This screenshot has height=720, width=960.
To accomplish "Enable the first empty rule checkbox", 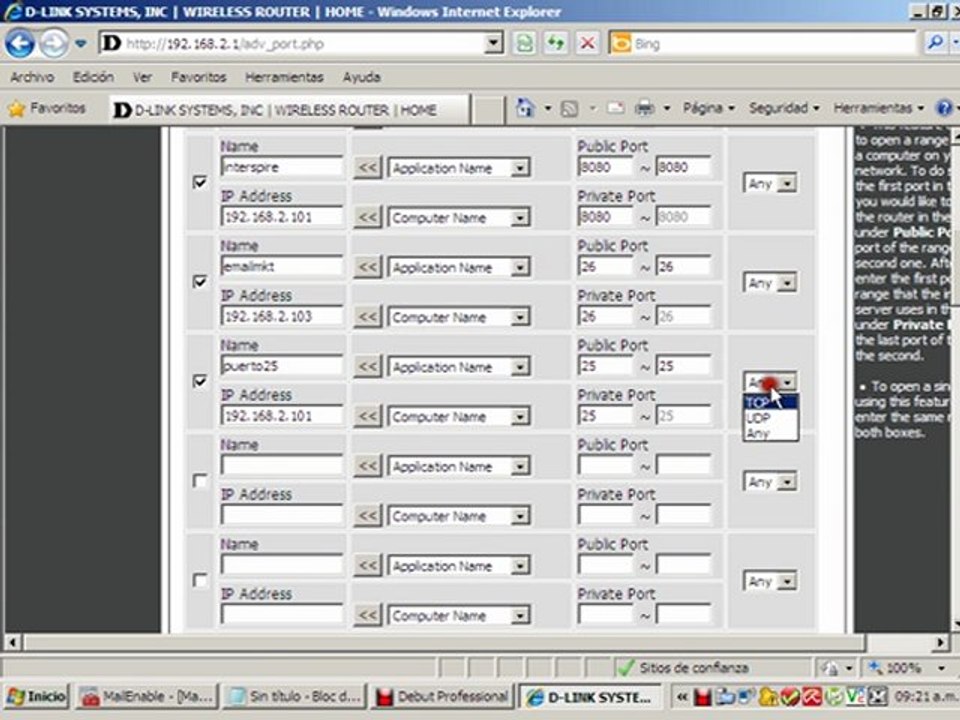I will 200,481.
